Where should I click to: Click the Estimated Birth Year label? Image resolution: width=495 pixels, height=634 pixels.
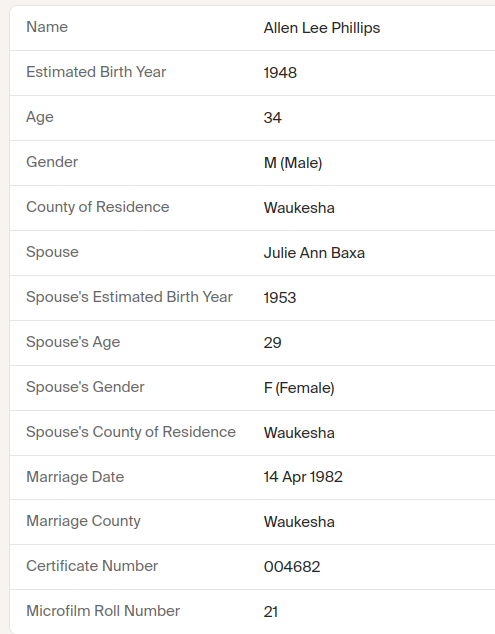tap(96, 72)
